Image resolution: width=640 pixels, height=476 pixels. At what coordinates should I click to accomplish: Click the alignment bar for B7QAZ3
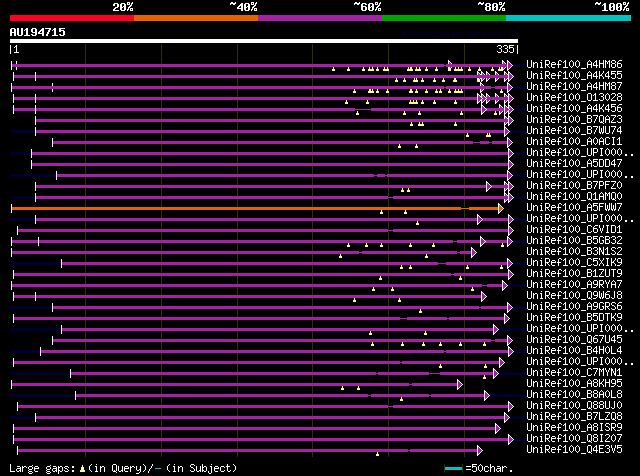[274, 120]
